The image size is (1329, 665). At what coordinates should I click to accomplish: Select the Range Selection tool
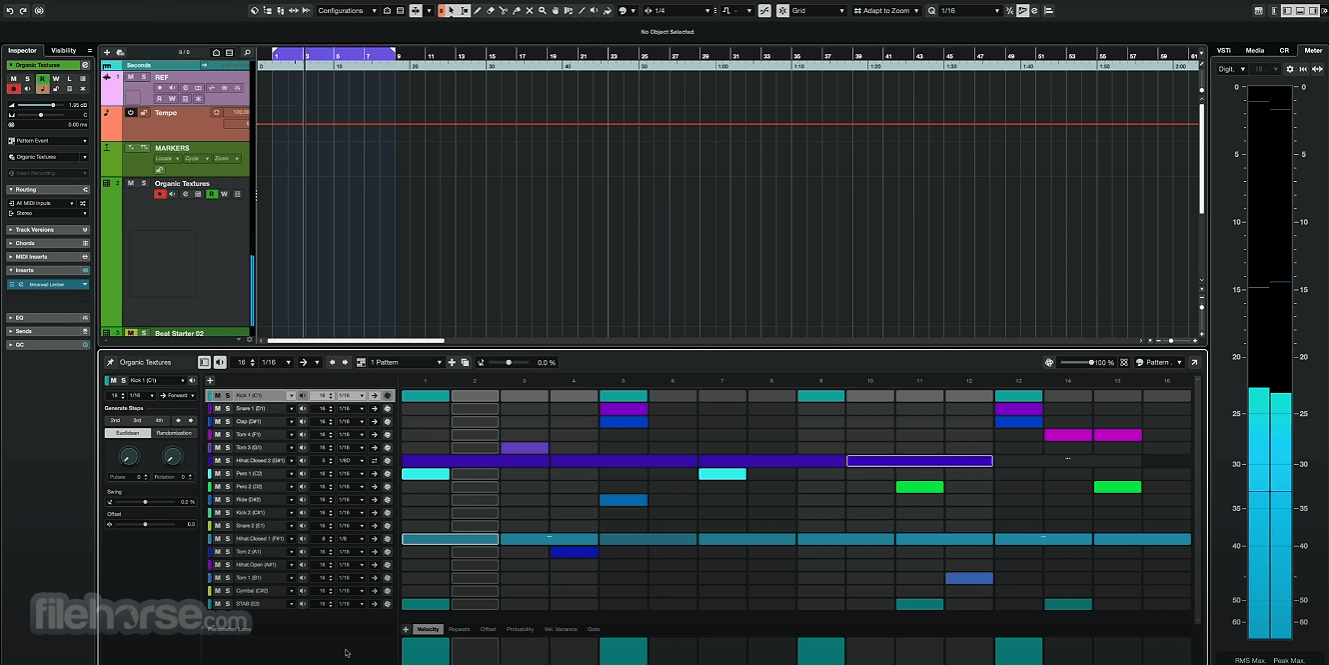coord(464,10)
